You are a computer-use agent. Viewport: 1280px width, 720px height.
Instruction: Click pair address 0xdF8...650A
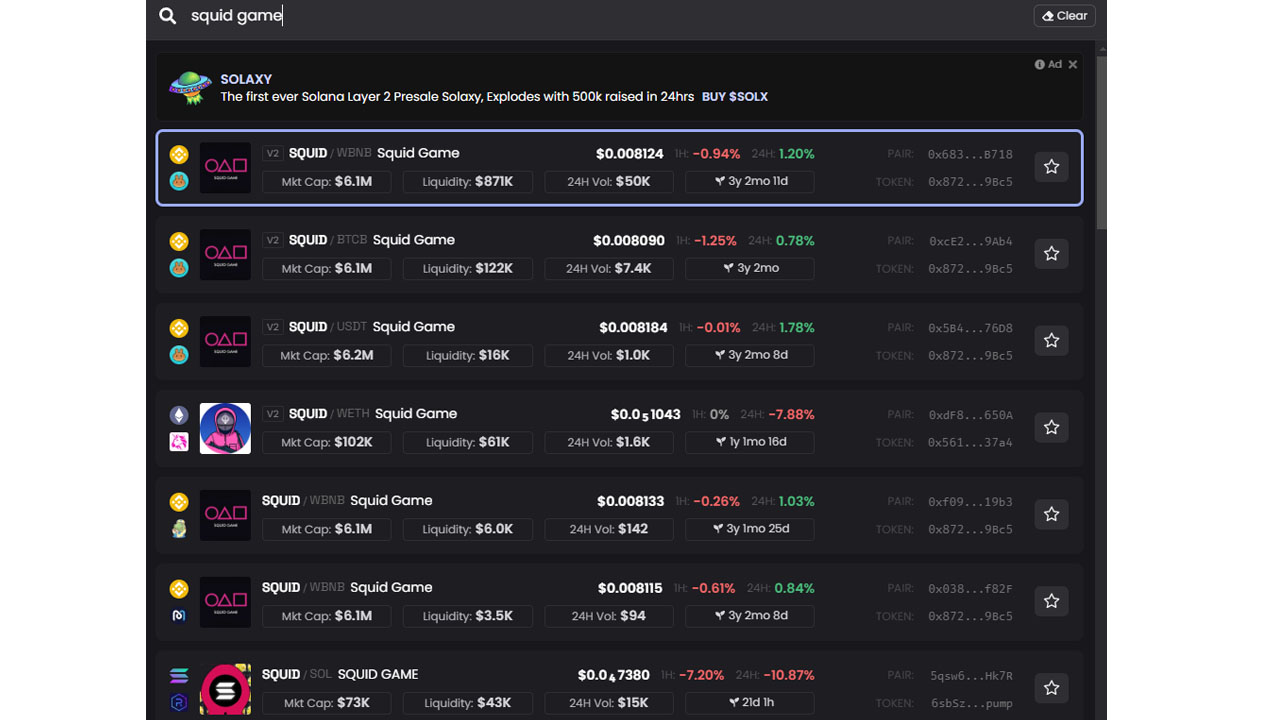coord(970,415)
